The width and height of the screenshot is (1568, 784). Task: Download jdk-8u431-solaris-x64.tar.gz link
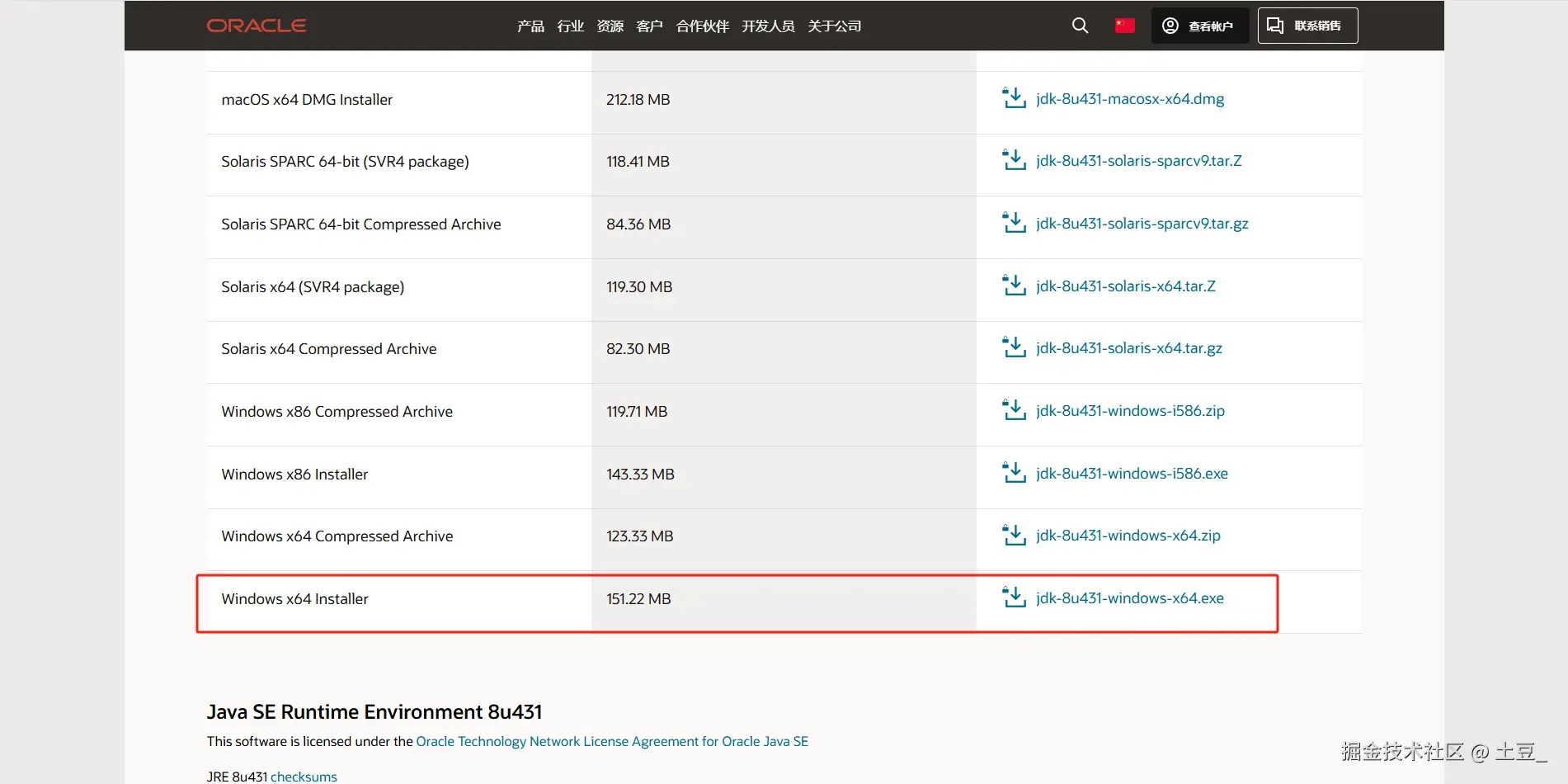tap(1129, 348)
